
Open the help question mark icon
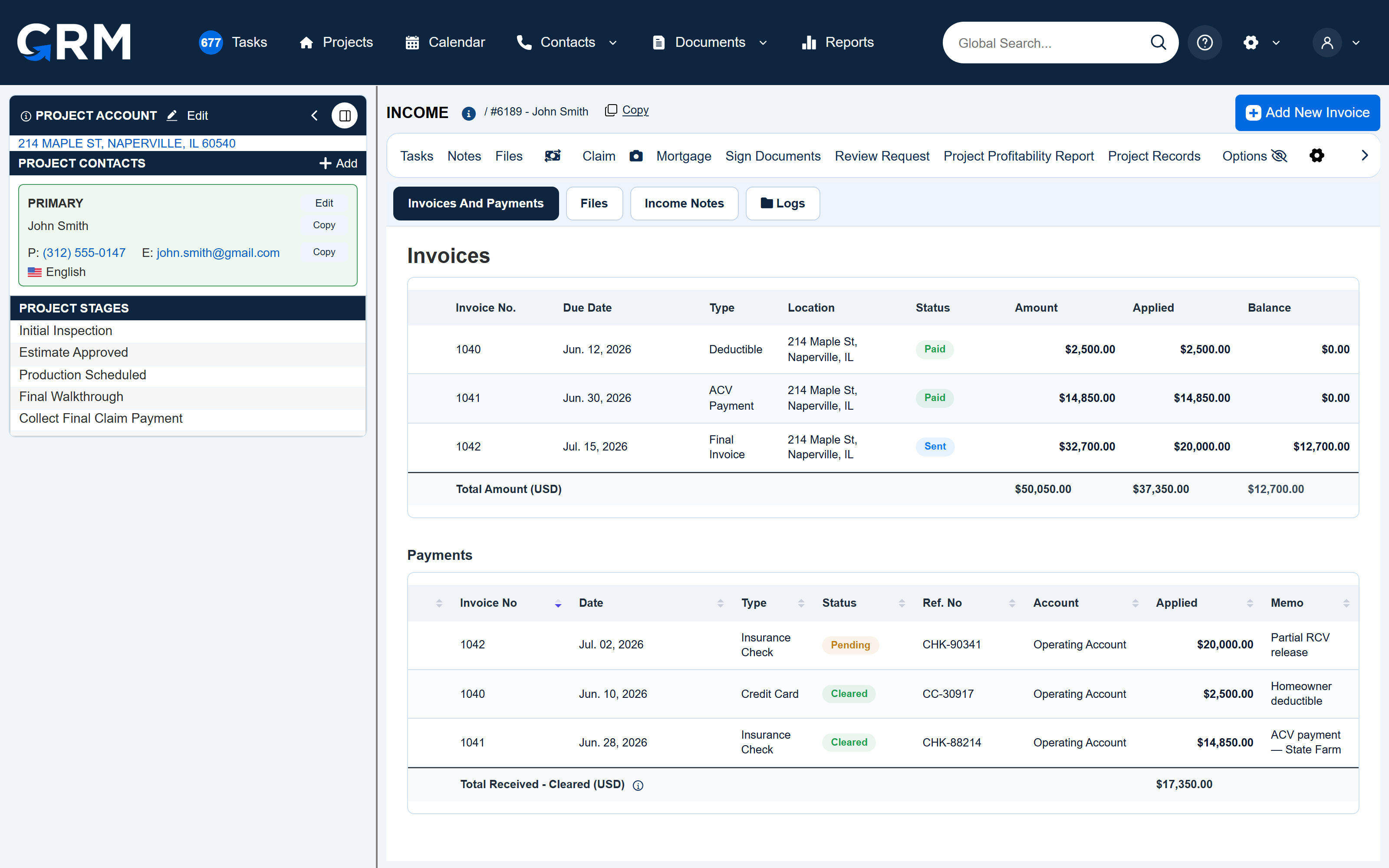[x=1204, y=43]
